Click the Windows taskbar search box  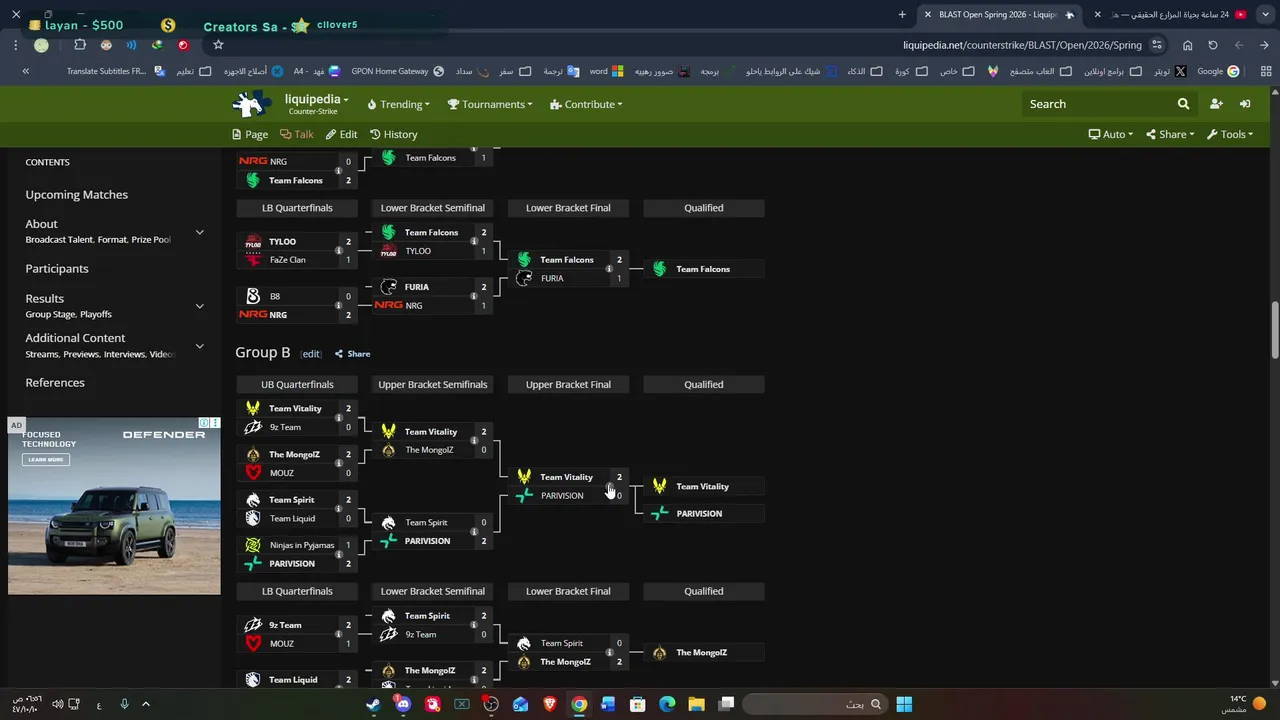(x=814, y=704)
